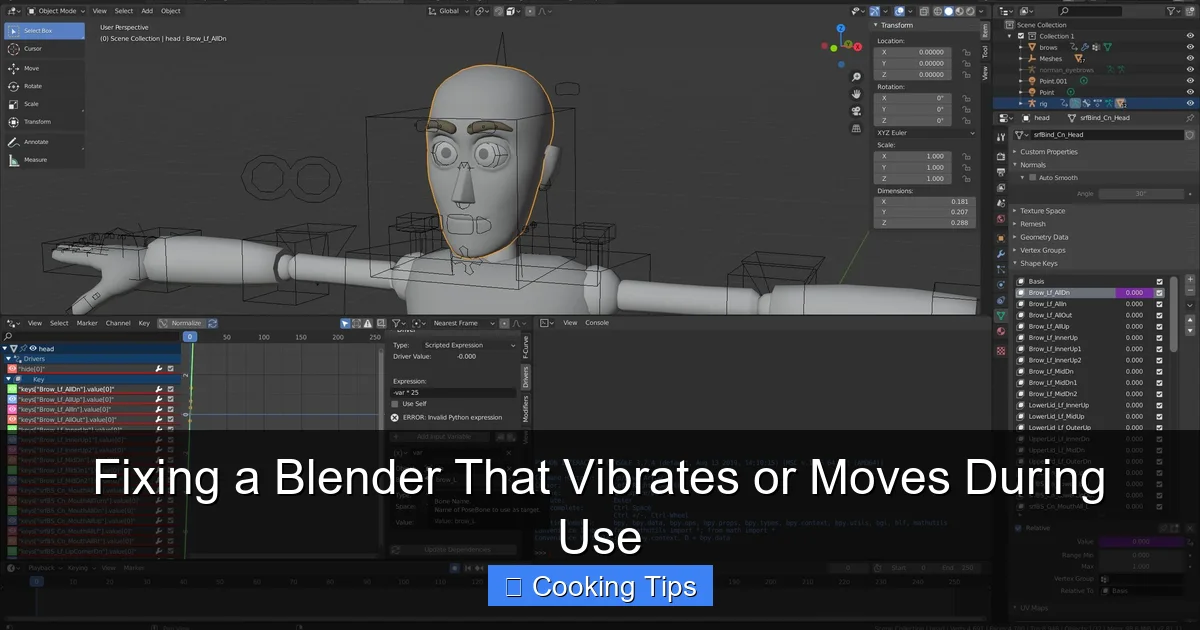Open the Add menu in viewport header
The height and width of the screenshot is (630, 1200).
147,11
